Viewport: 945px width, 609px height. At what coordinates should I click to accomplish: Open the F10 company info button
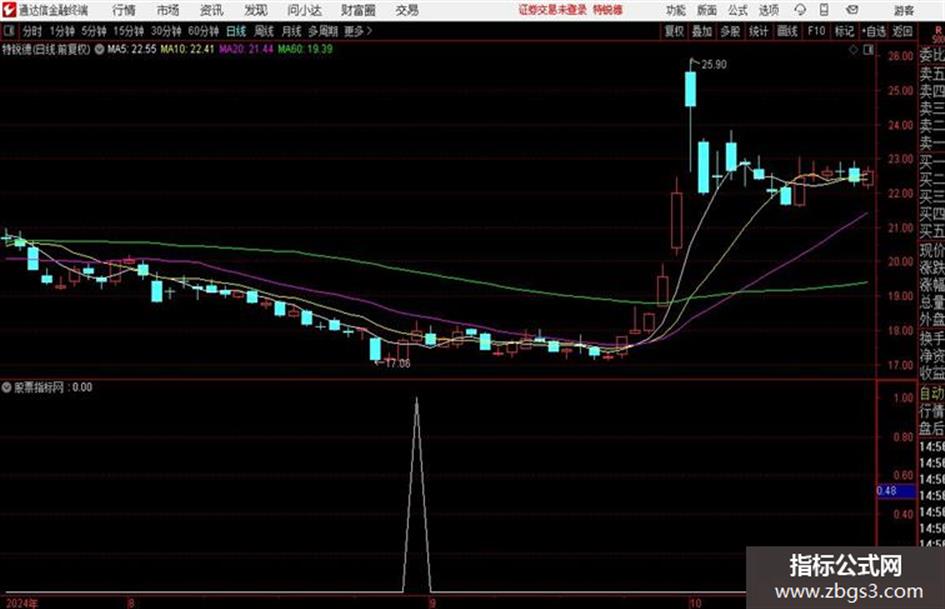816,31
